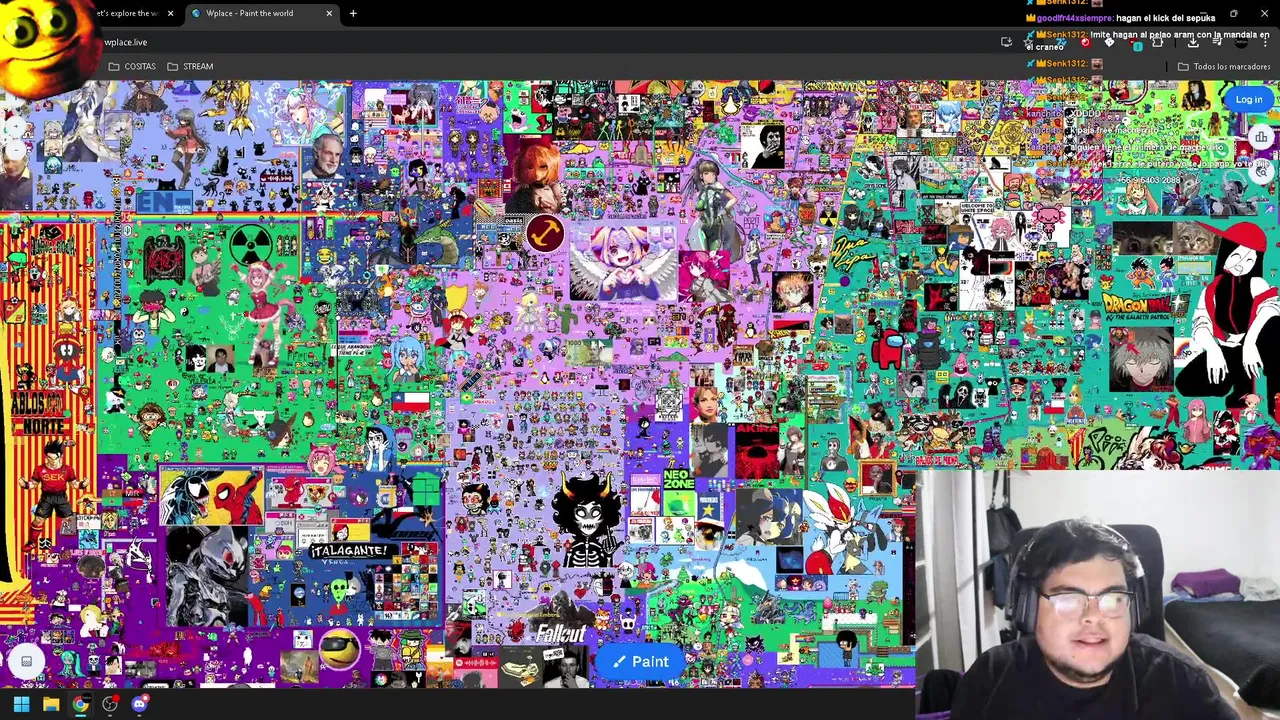
Task: Open the Extensions puzzle menu
Action: pyautogui.click(x=1157, y=42)
